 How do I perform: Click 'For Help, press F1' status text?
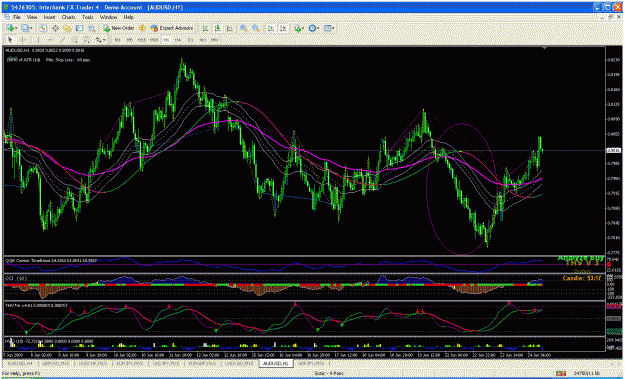(21, 373)
